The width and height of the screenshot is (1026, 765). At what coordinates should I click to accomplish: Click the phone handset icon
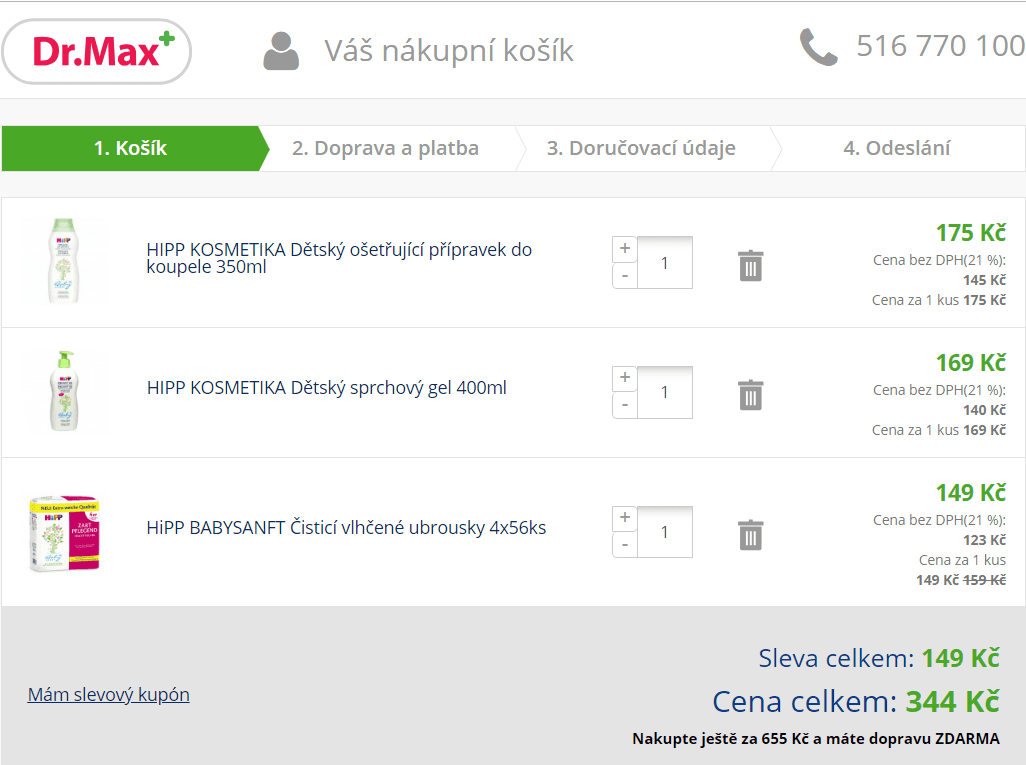819,47
